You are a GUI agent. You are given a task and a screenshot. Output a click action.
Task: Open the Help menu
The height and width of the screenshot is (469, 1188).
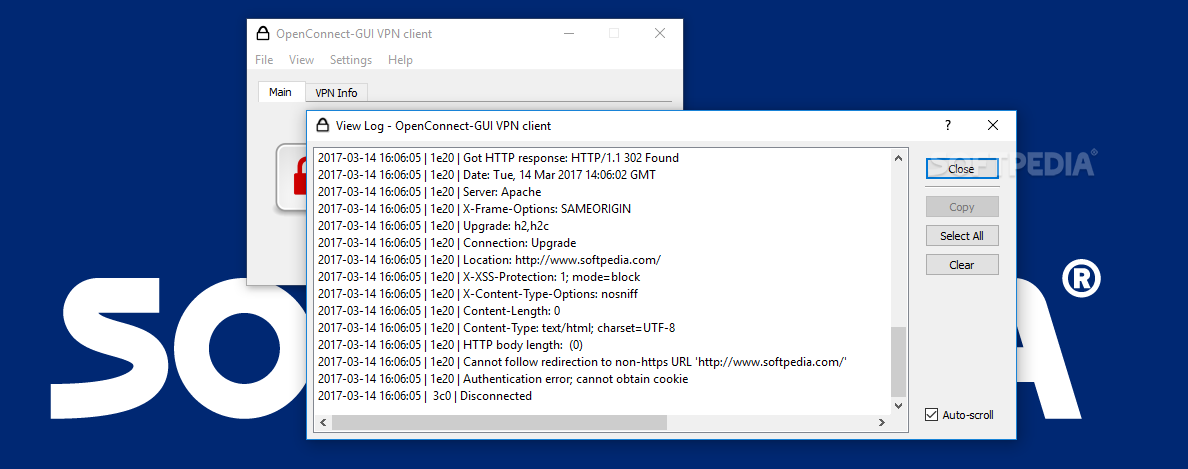tap(400, 60)
